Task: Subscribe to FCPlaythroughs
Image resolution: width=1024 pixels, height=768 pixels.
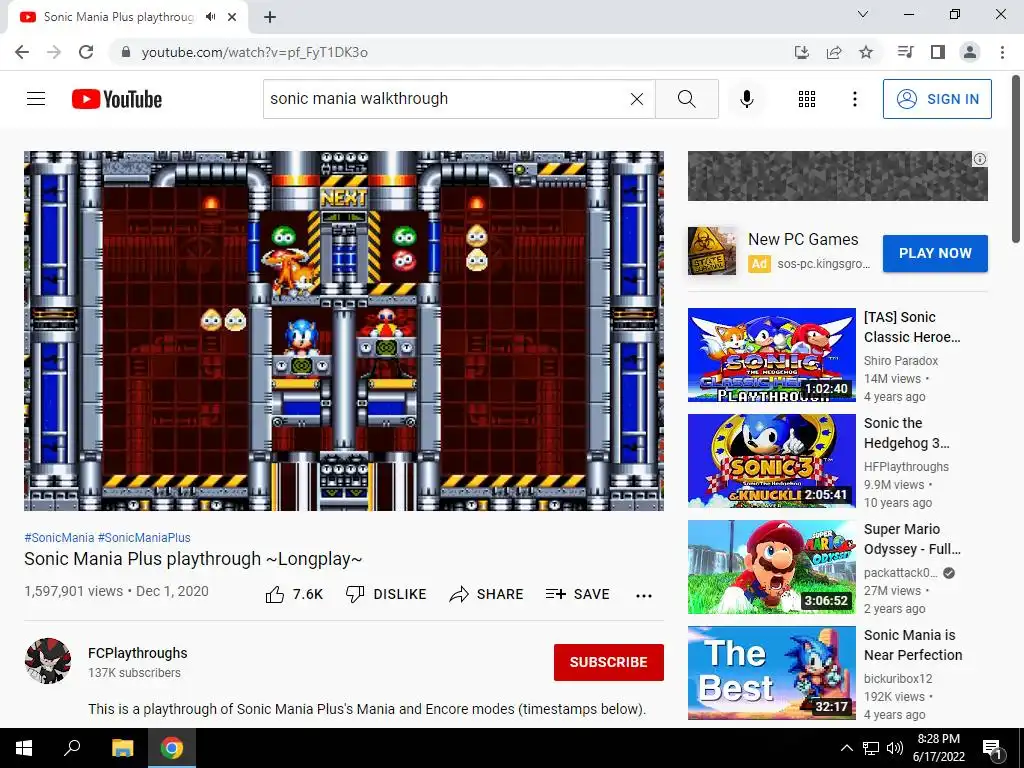Action: (x=609, y=662)
